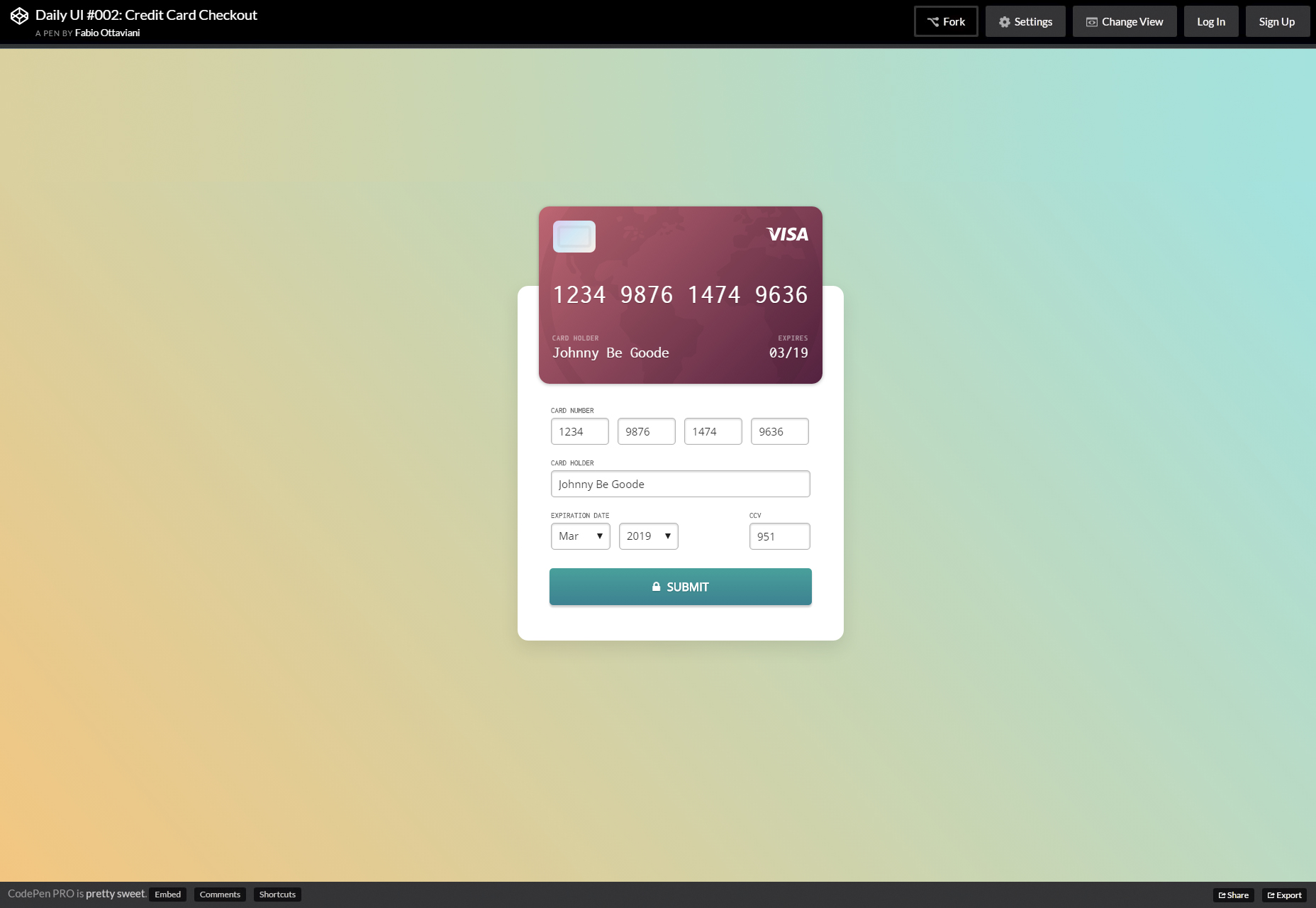Click the card chip graphic
Viewport: 1316px width, 908px height.
coord(574,236)
